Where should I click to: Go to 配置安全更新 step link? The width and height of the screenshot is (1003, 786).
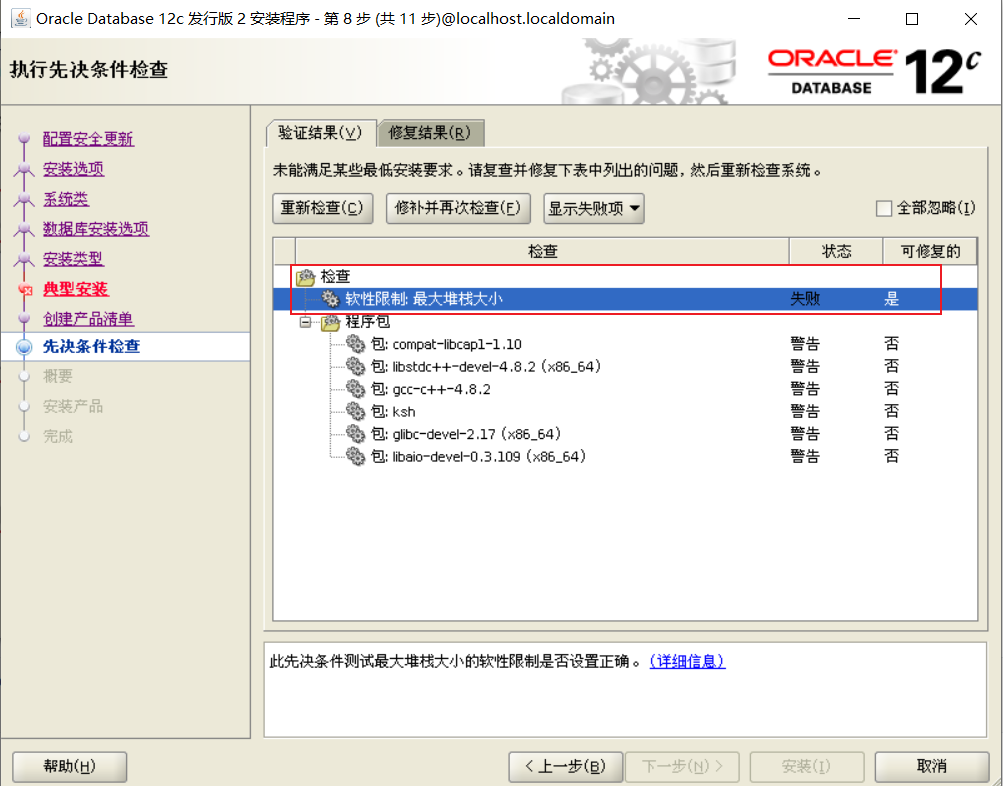click(x=88, y=139)
